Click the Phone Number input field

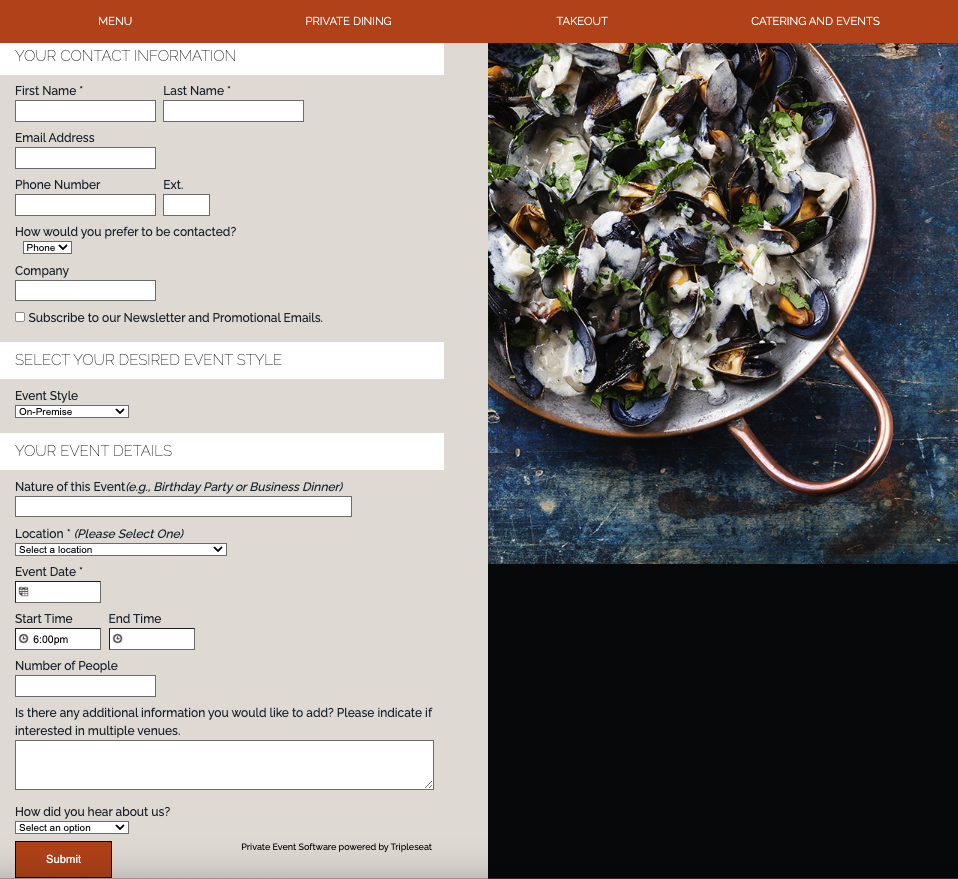[x=85, y=205]
